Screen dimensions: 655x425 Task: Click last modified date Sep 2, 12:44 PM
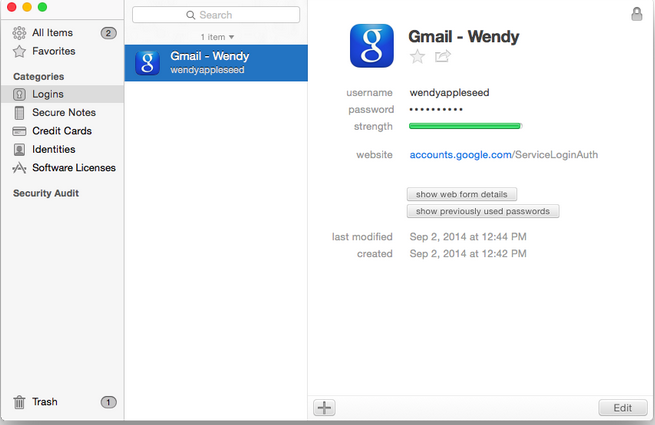[468, 237]
